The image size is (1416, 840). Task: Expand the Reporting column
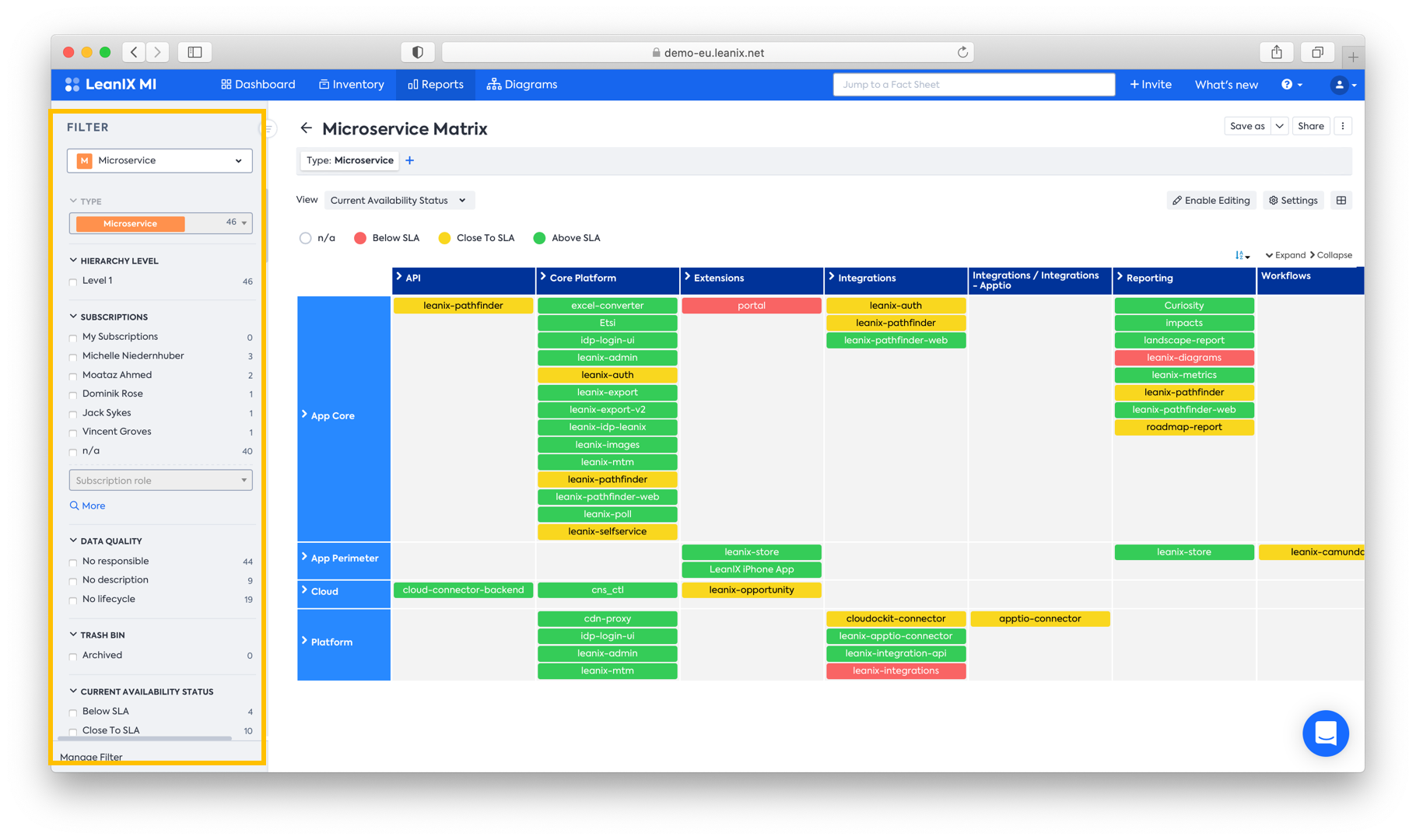click(1120, 277)
